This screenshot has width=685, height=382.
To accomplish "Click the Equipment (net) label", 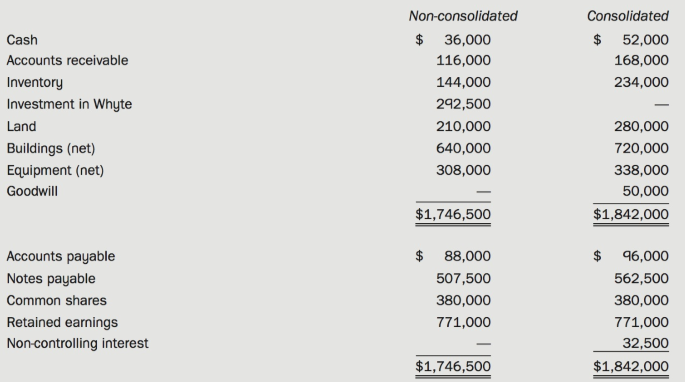I will click(55, 170).
